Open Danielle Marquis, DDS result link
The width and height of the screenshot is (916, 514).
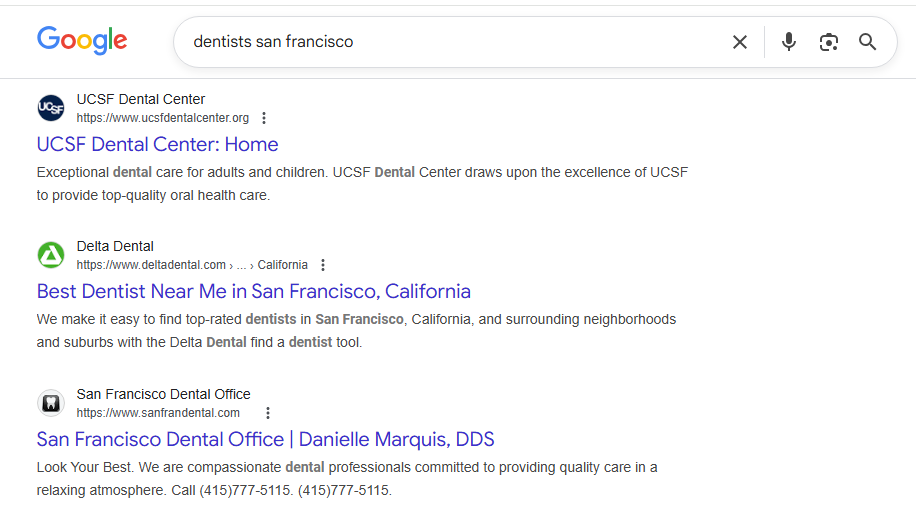(x=265, y=439)
